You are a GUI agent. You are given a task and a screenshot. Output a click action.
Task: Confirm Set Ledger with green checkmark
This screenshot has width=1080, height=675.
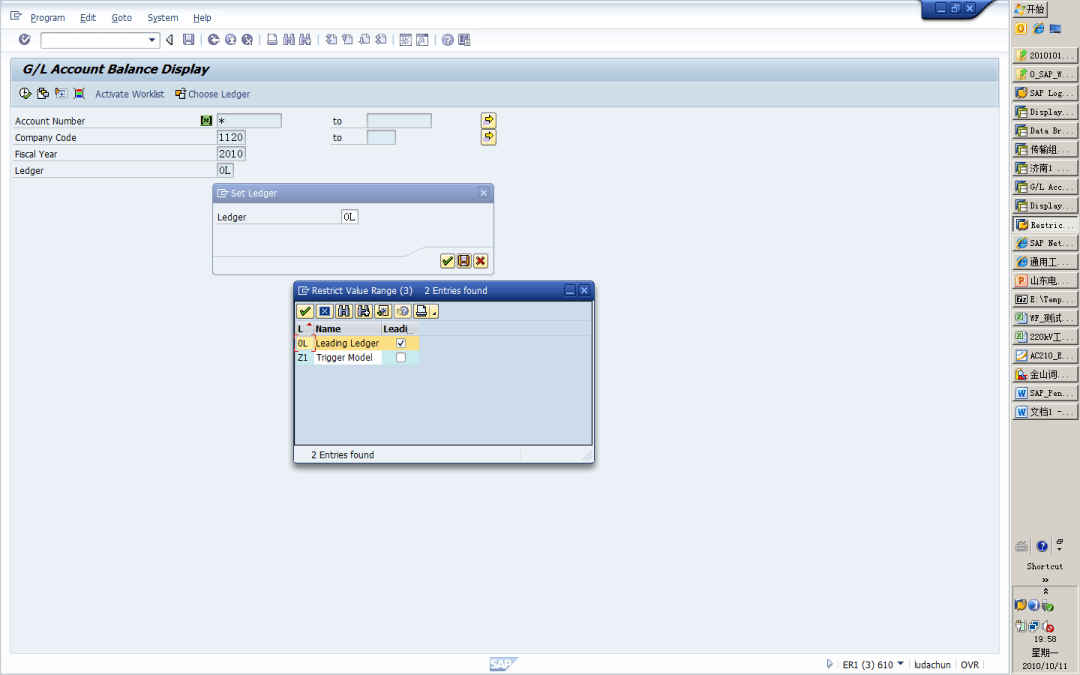(x=447, y=261)
